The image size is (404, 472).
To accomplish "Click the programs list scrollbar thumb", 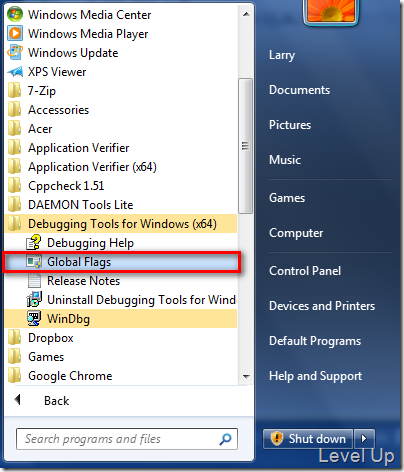I will pyautogui.click(x=245, y=146).
